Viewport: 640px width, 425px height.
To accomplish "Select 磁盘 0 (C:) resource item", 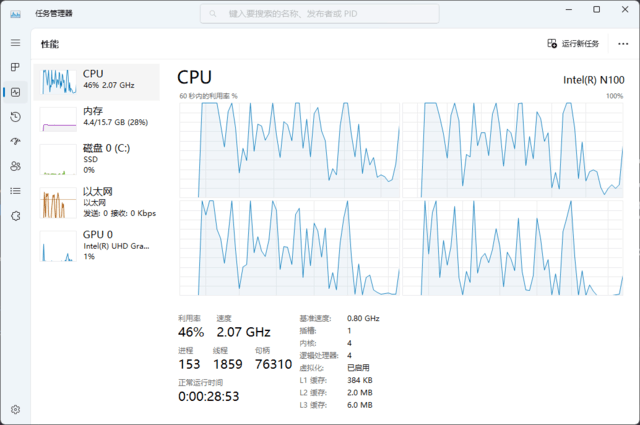I will [x=97, y=158].
